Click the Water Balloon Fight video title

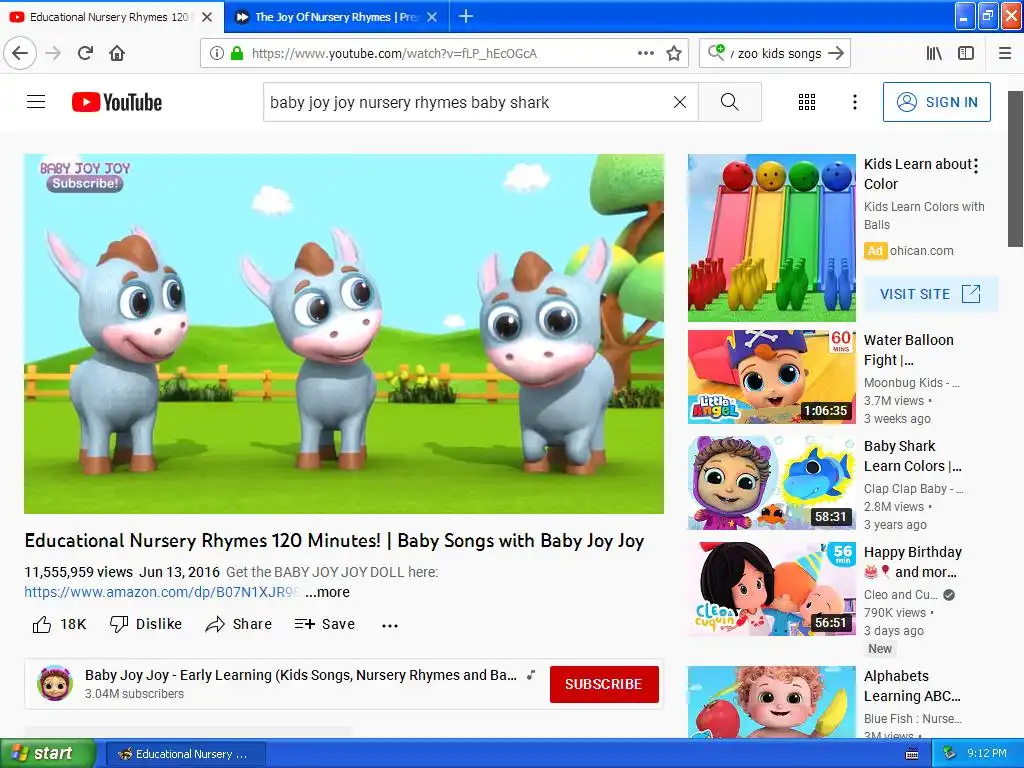[x=908, y=350]
